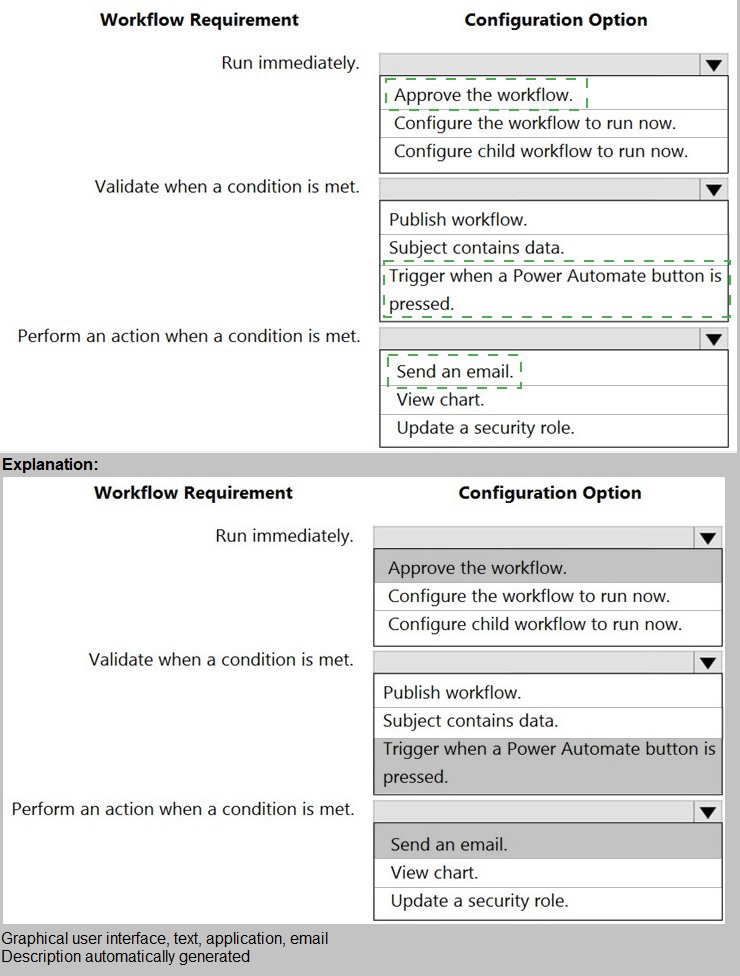Pick 'Configure child workflow to run now.' in top list
The width and height of the screenshot is (740, 976).
[541, 152]
